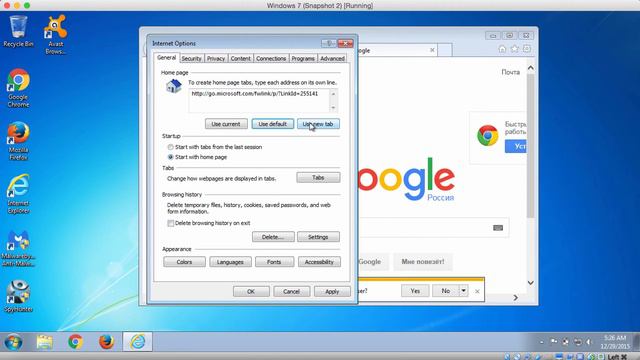Show hidden system tray icons

pos(542,342)
